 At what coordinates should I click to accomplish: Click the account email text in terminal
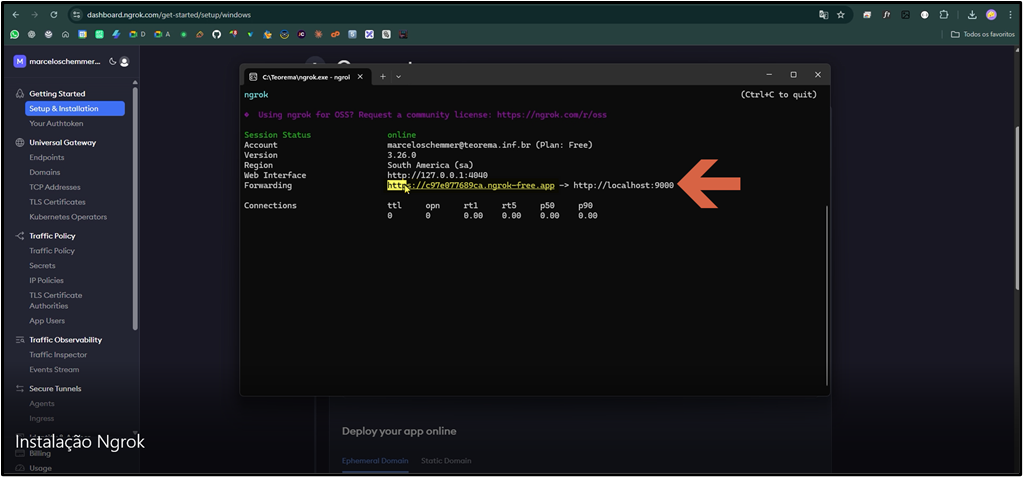[459, 145]
